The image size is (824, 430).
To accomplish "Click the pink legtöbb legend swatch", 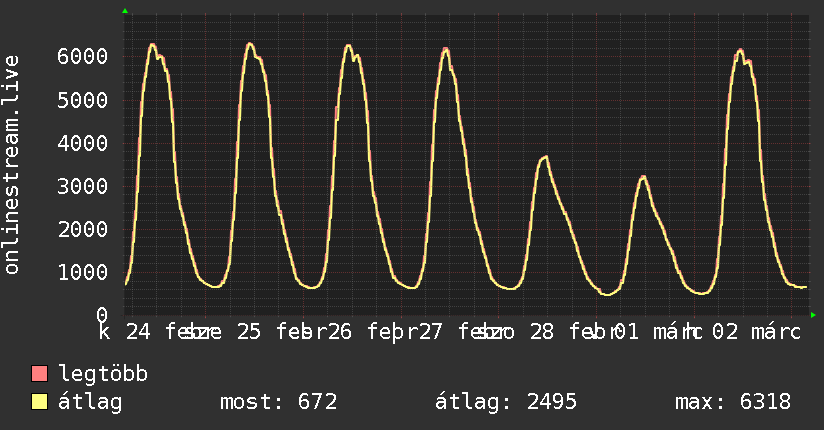I will [x=39, y=373].
